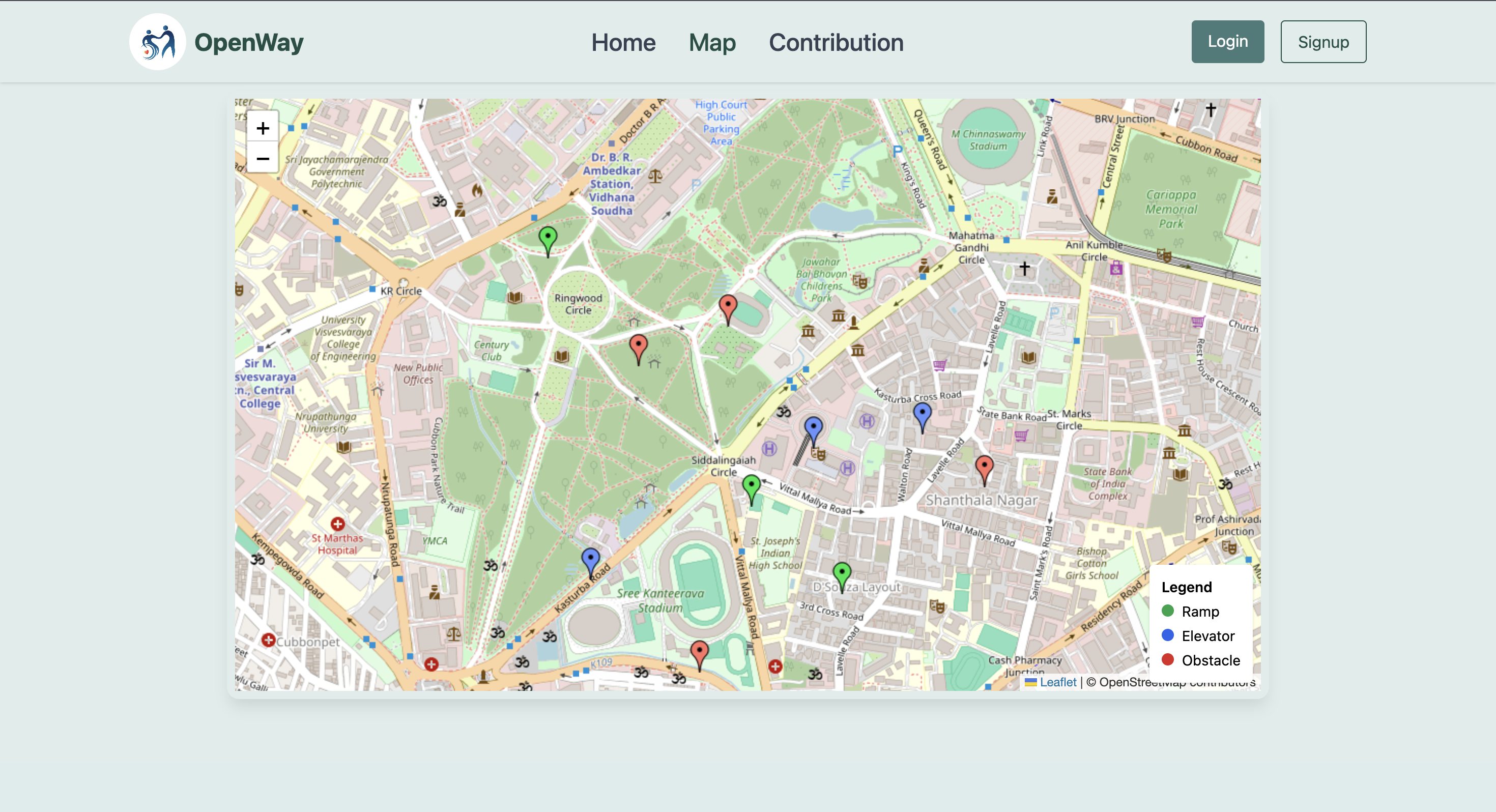The height and width of the screenshot is (812, 1496).
Task: Open the Map page
Action: click(x=712, y=42)
